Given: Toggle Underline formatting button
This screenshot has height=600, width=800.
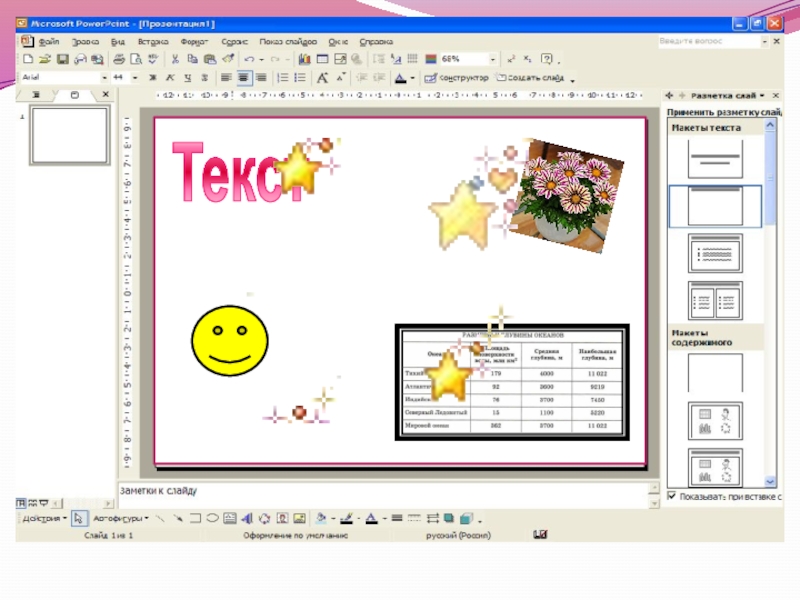Looking at the screenshot, I should pyautogui.click(x=188, y=77).
